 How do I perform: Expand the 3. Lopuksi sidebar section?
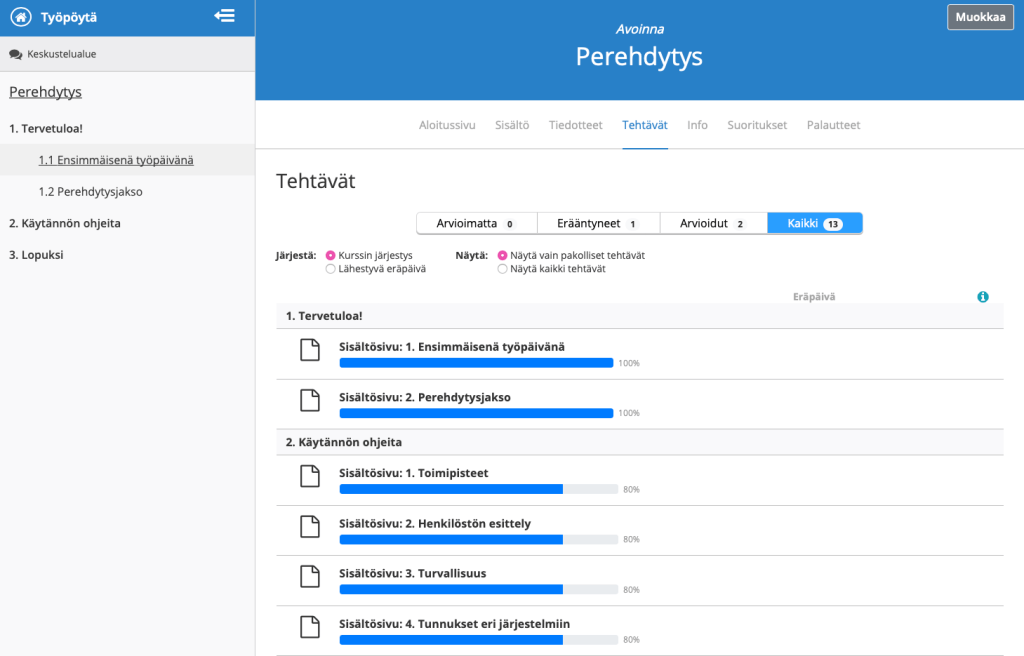click(x=36, y=255)
